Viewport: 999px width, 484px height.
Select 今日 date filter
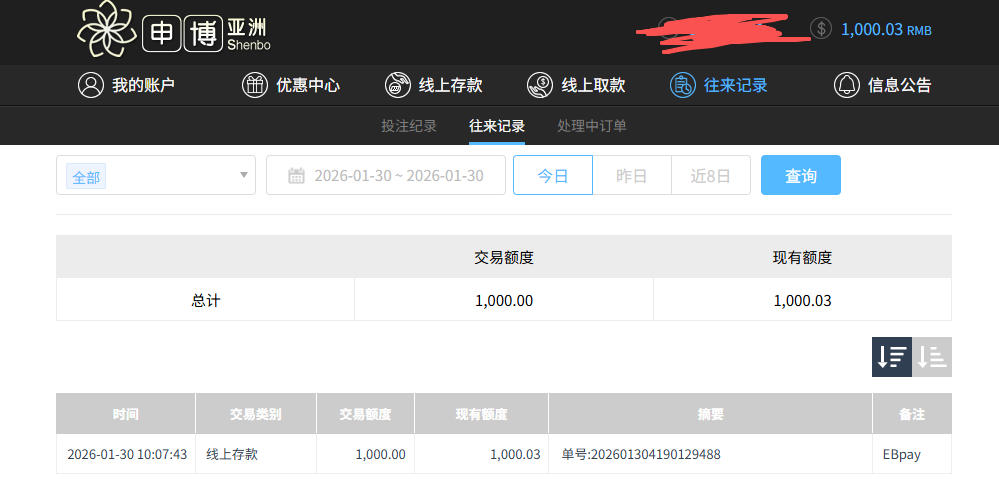(553, 175)
